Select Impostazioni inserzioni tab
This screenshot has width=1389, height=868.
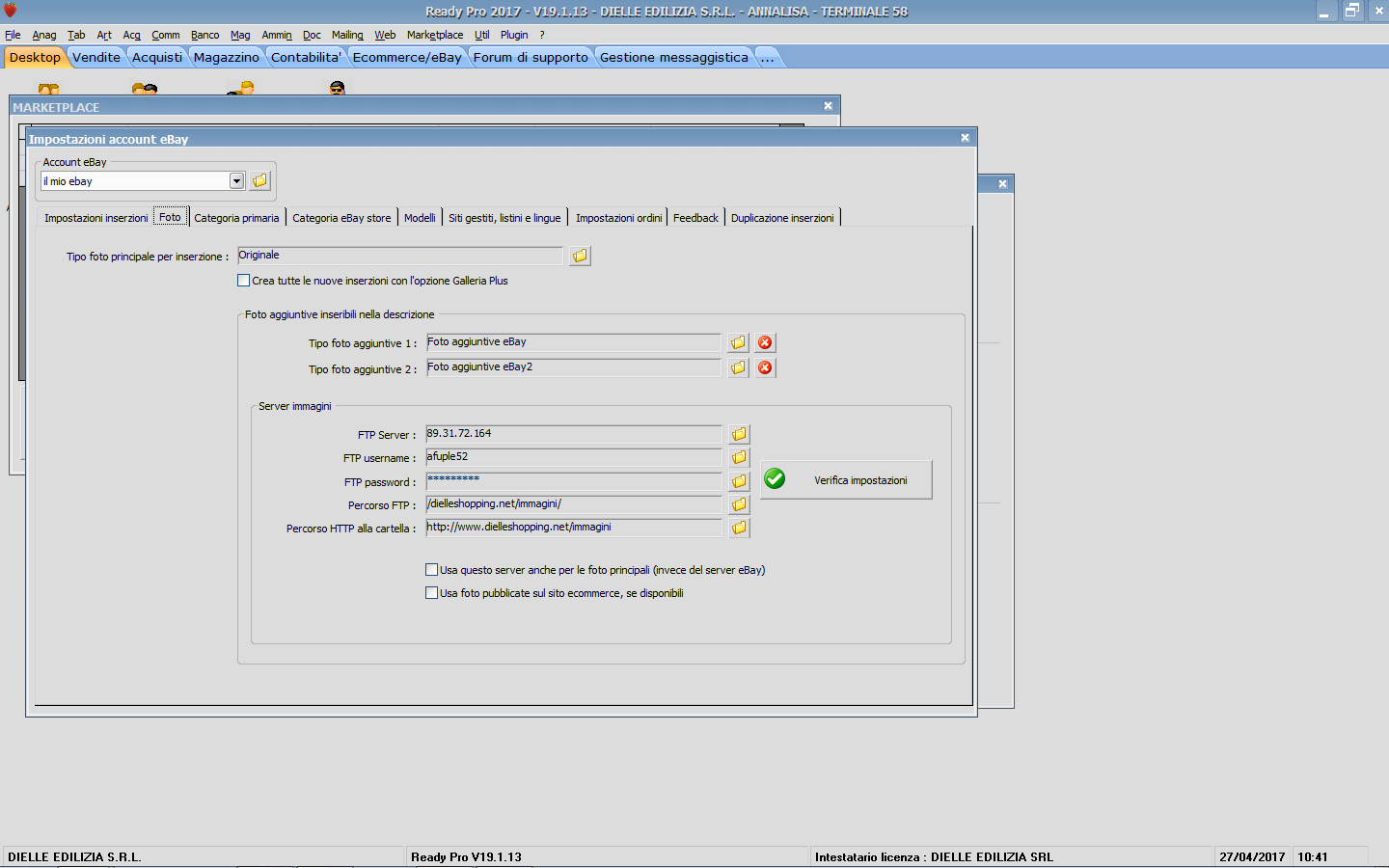pyautogui.click(x=96, y=218)
